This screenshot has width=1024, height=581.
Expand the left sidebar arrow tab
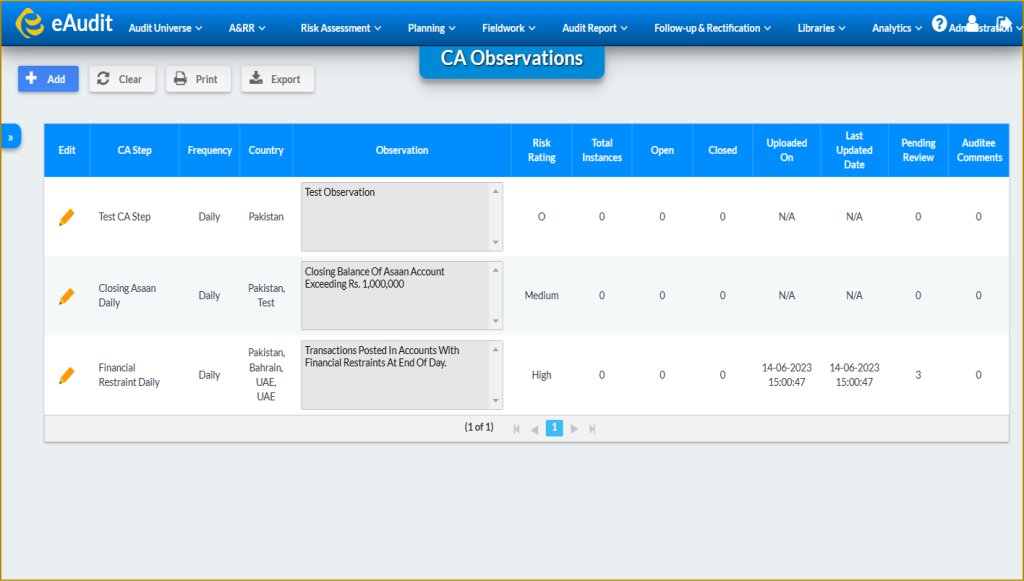click(10, 136)
